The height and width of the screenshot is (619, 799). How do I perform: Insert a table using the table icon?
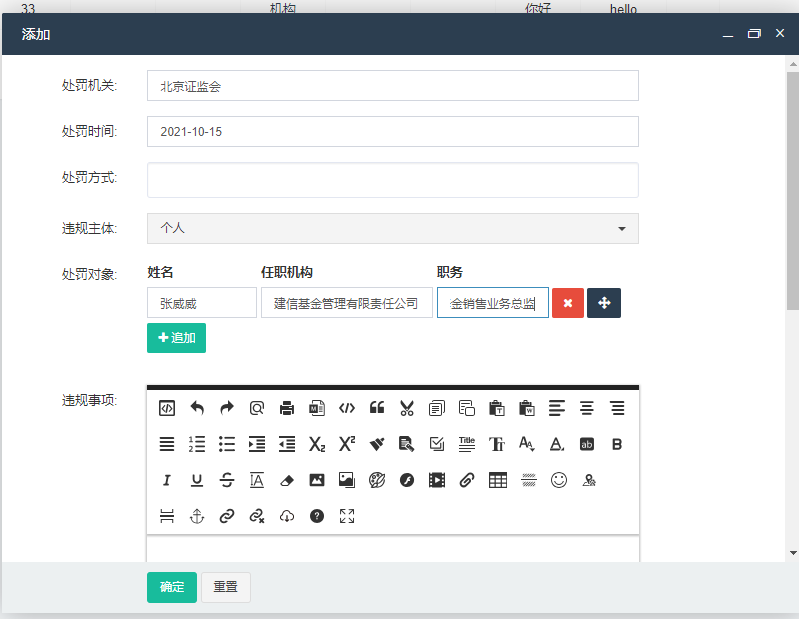pyautogui.click(x=497, y=479)
